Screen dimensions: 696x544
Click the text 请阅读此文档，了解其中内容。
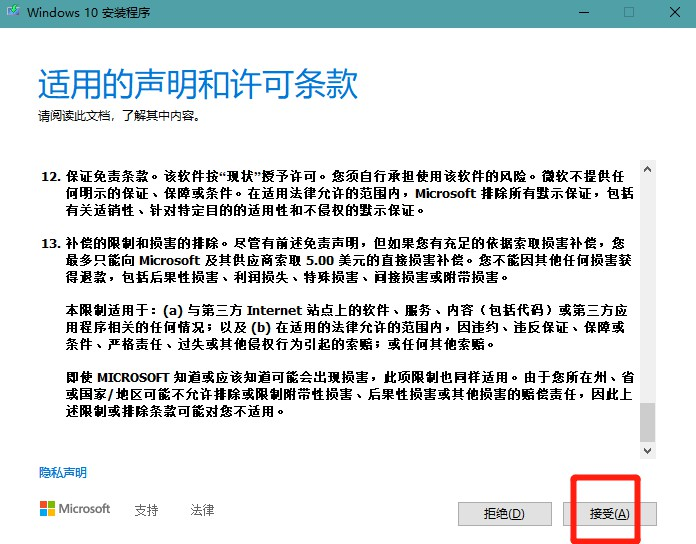pos(119,116)
